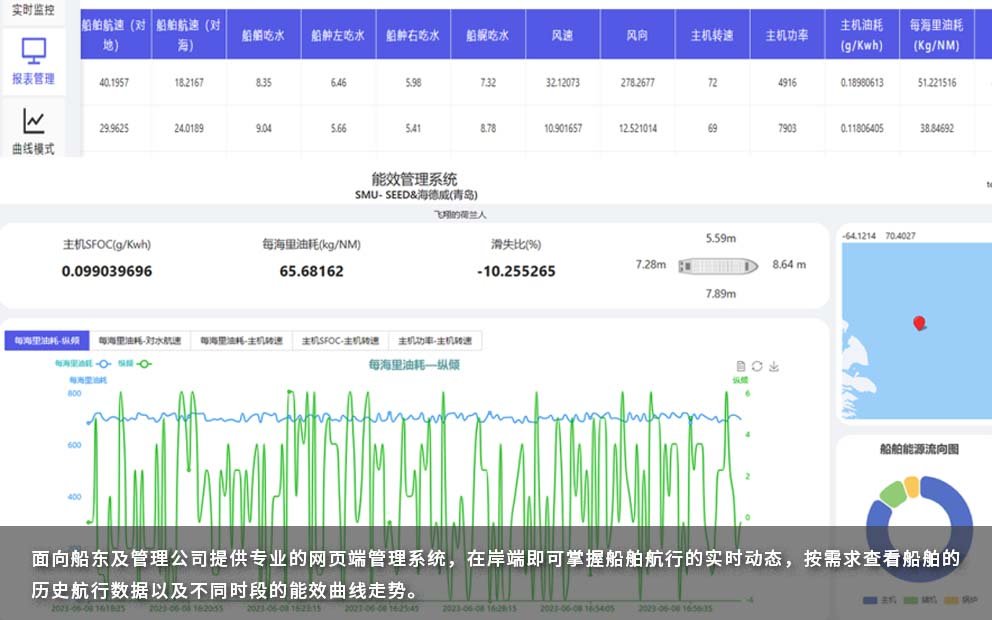Select the red location marker on the map
The image size is (992, 620).
pos(917,324)
